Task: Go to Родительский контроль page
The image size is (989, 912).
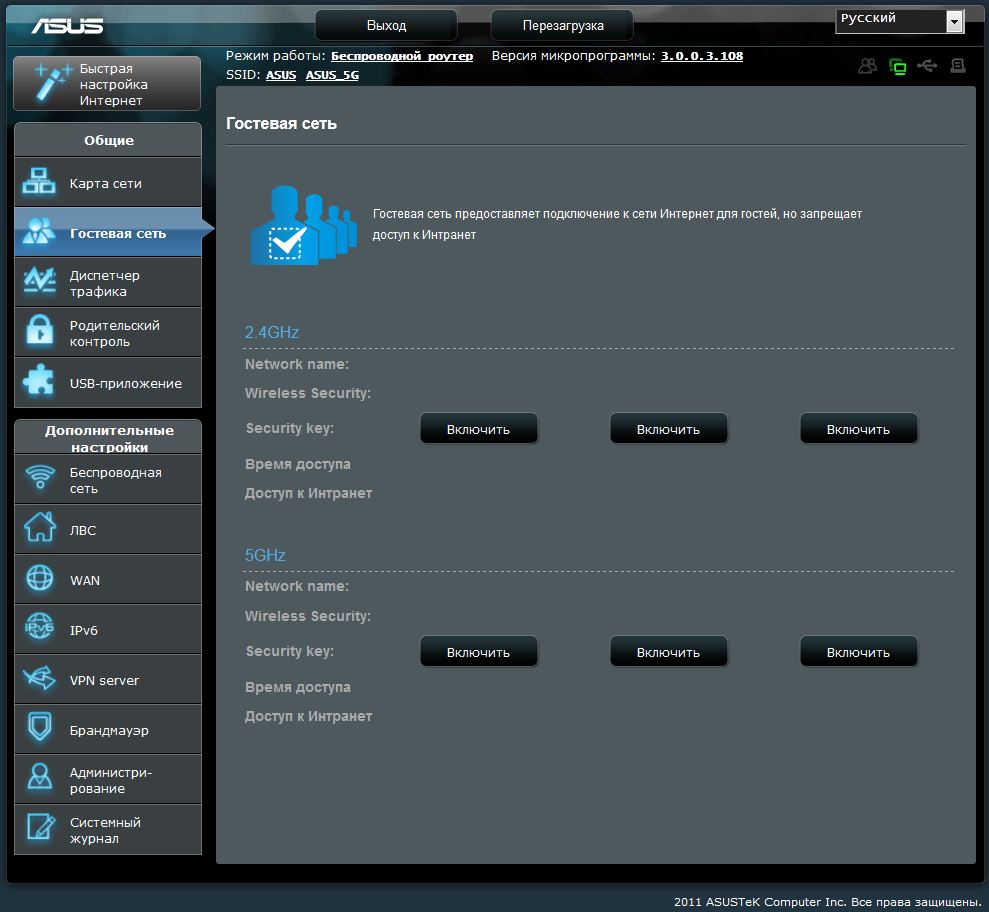Action: pos(108,332)
